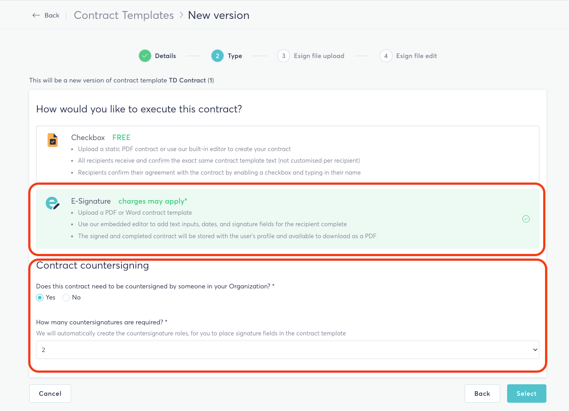Click the bottom Back button
Image resolution: width=569 pixels, height=411 pixels.
click(482, 394)
